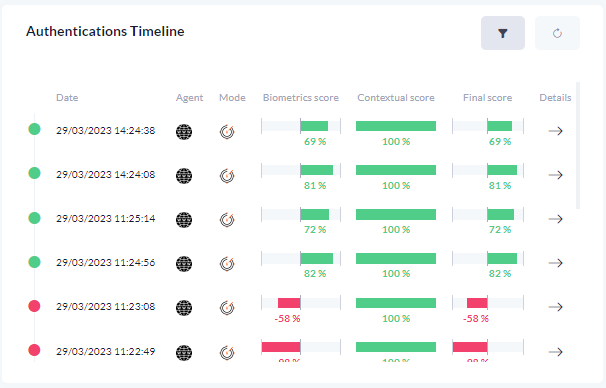Click the globe agent icon for 11:23:08
The width and height of the screenshot is (606, 388).
[x=184, y=308]
